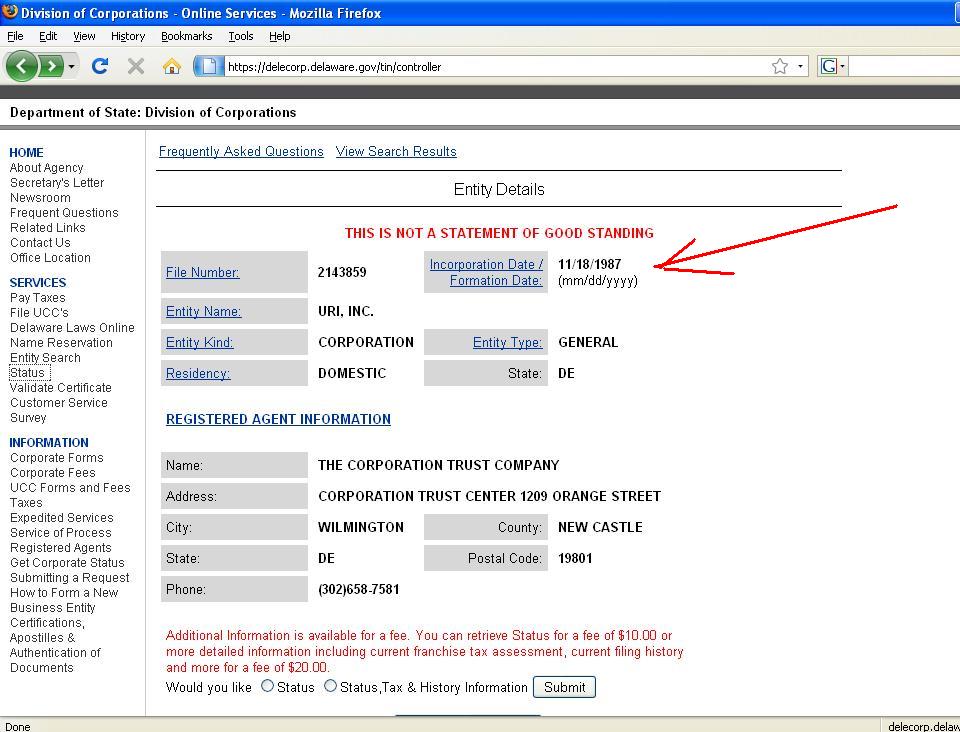
Task: Go forward with the green Forward arrow
Action: 51,66
